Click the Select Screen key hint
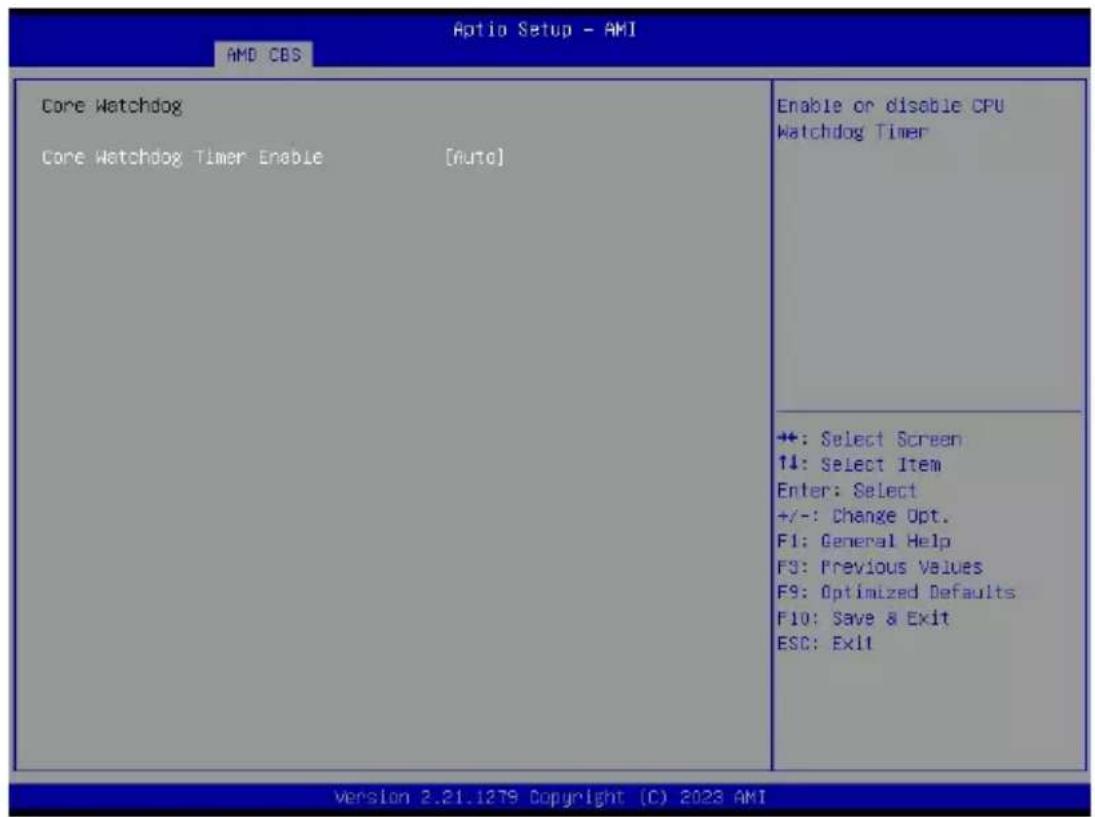 coord(869,439)
